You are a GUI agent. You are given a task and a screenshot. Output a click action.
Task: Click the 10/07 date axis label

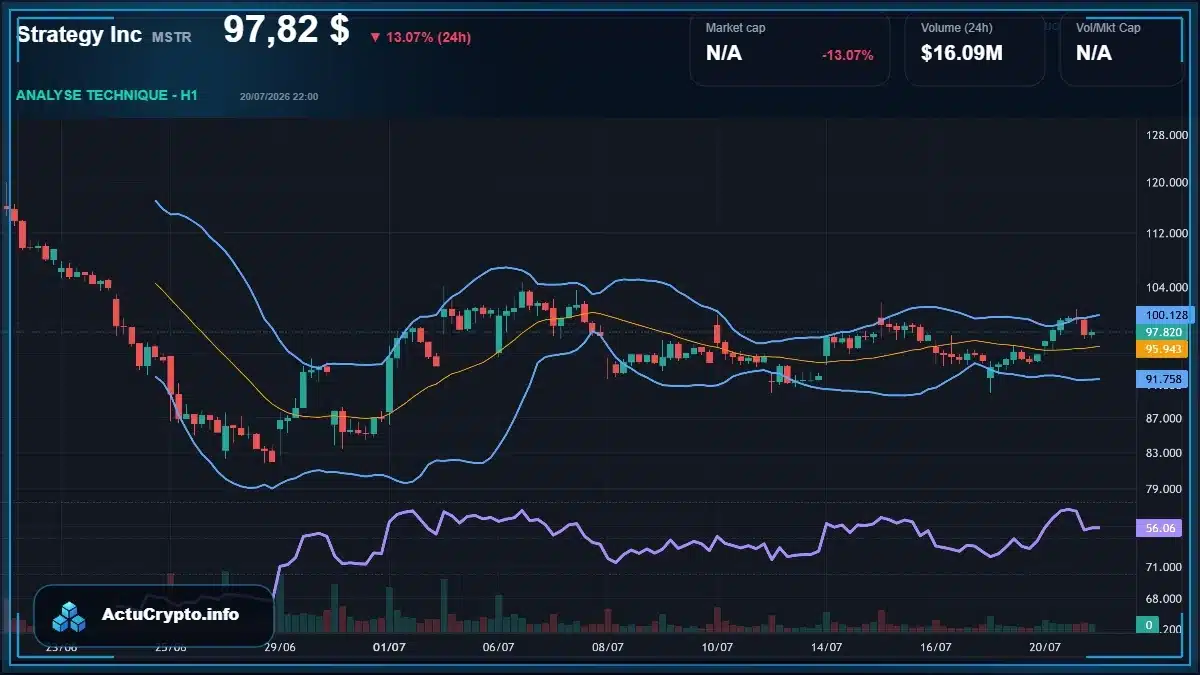(x=716, y=648)
